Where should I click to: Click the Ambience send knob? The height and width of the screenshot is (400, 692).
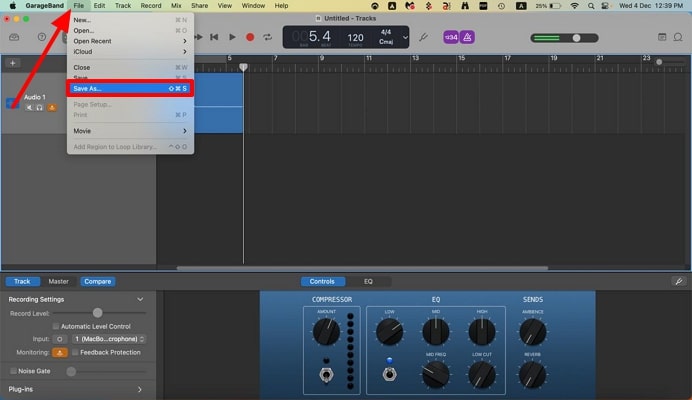[x=533, y=332]
